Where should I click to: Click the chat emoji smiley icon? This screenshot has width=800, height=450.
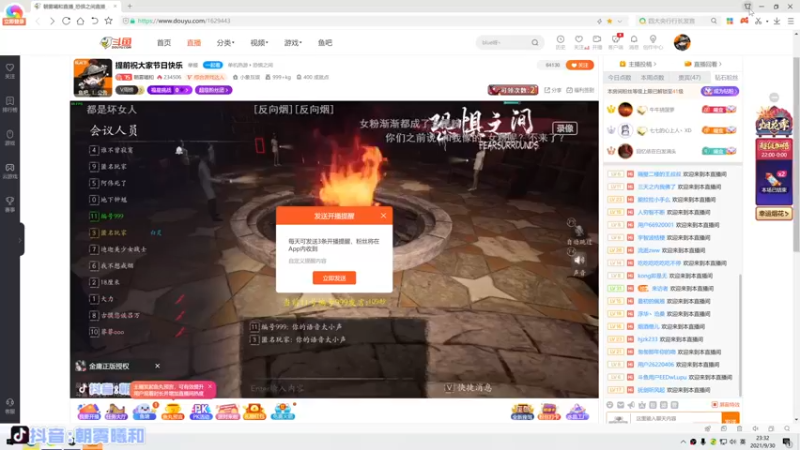[610, 405]
